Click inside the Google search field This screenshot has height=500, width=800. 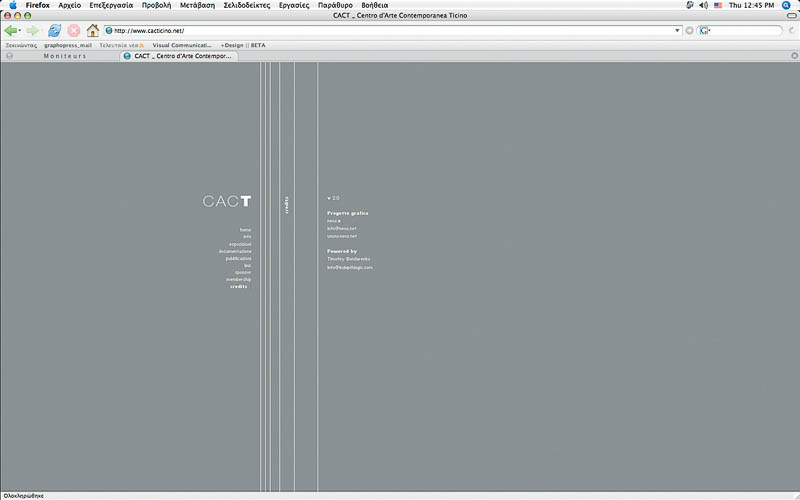pos(745,31)
